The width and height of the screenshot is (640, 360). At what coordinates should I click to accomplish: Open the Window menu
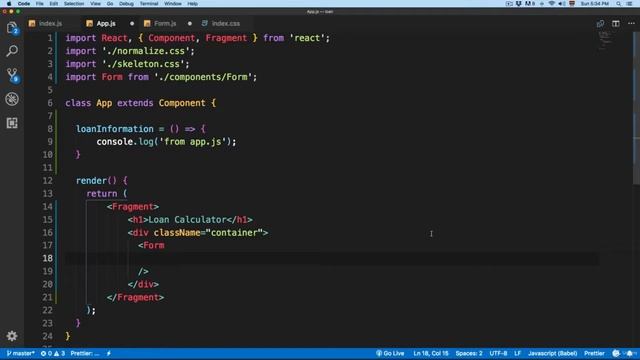(x=173, y=4)
